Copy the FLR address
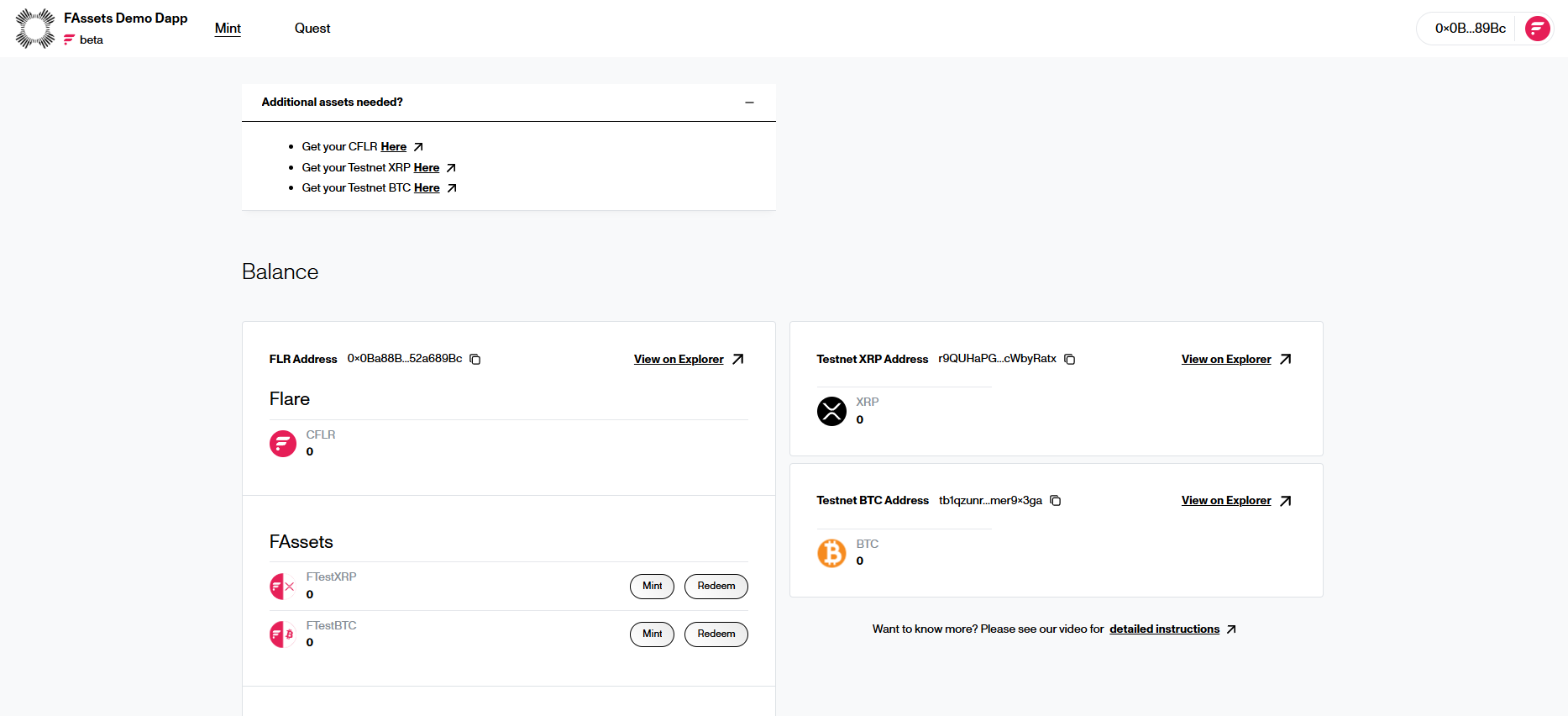 pyautogui.click(x=475, y=360)
